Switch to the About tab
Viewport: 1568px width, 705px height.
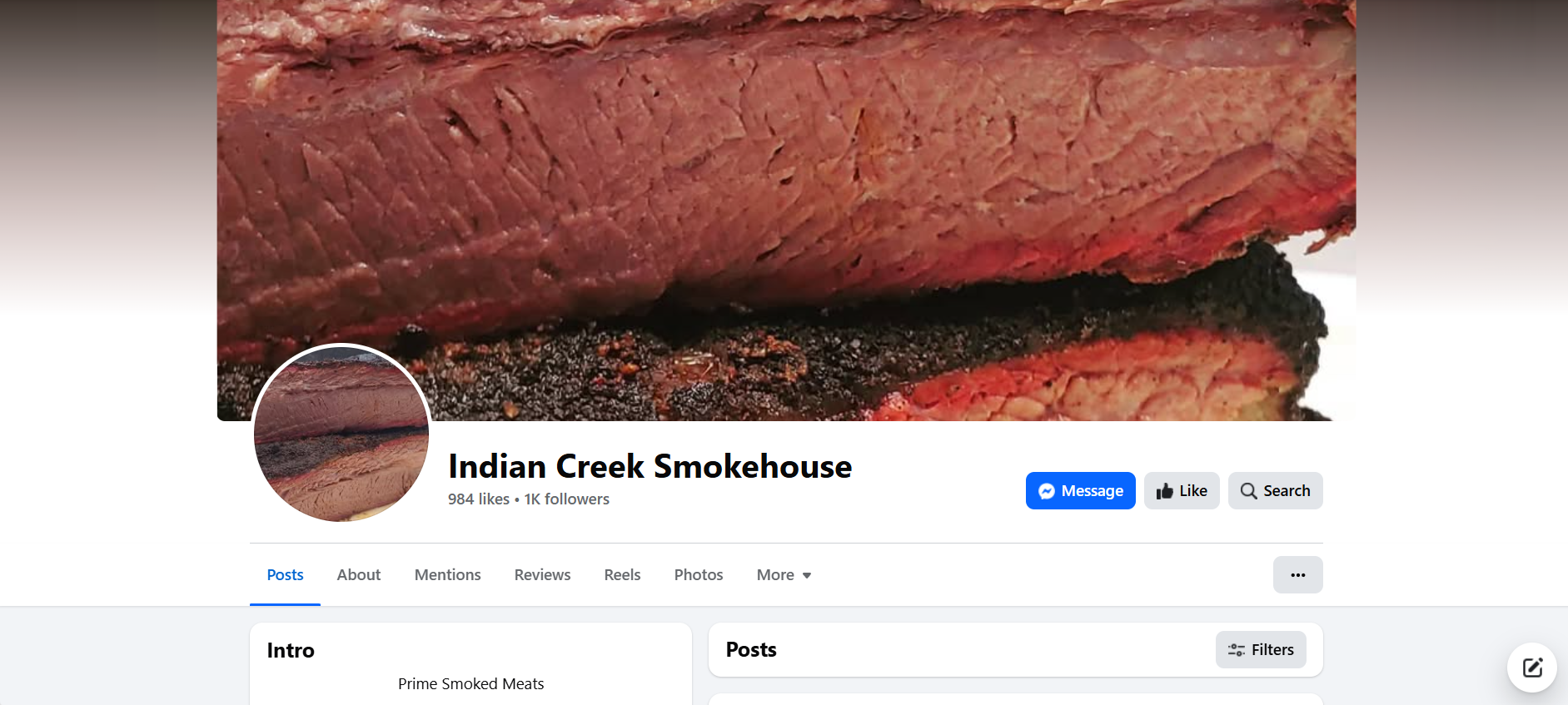[x=359, y=575]
